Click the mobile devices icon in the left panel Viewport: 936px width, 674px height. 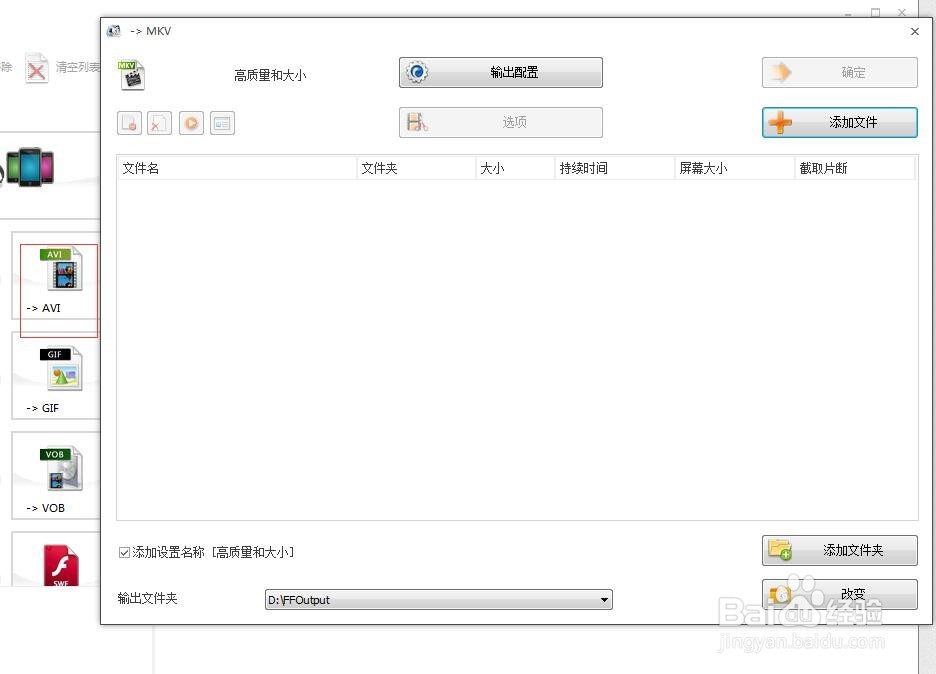tap(32, 168)
